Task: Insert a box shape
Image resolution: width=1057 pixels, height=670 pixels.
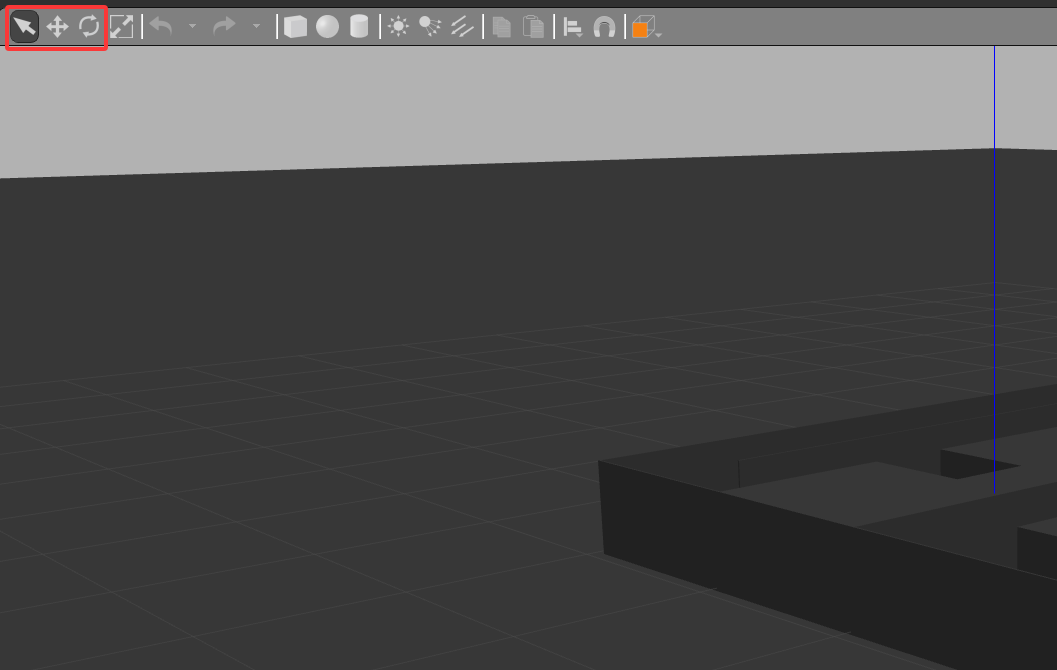Action: pyautogui.click(x=295, y=27)
